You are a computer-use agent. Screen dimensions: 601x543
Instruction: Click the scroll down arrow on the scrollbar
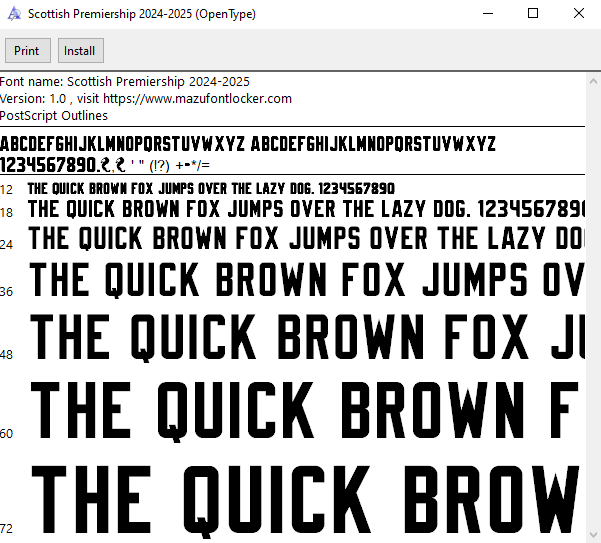[593, 535]
